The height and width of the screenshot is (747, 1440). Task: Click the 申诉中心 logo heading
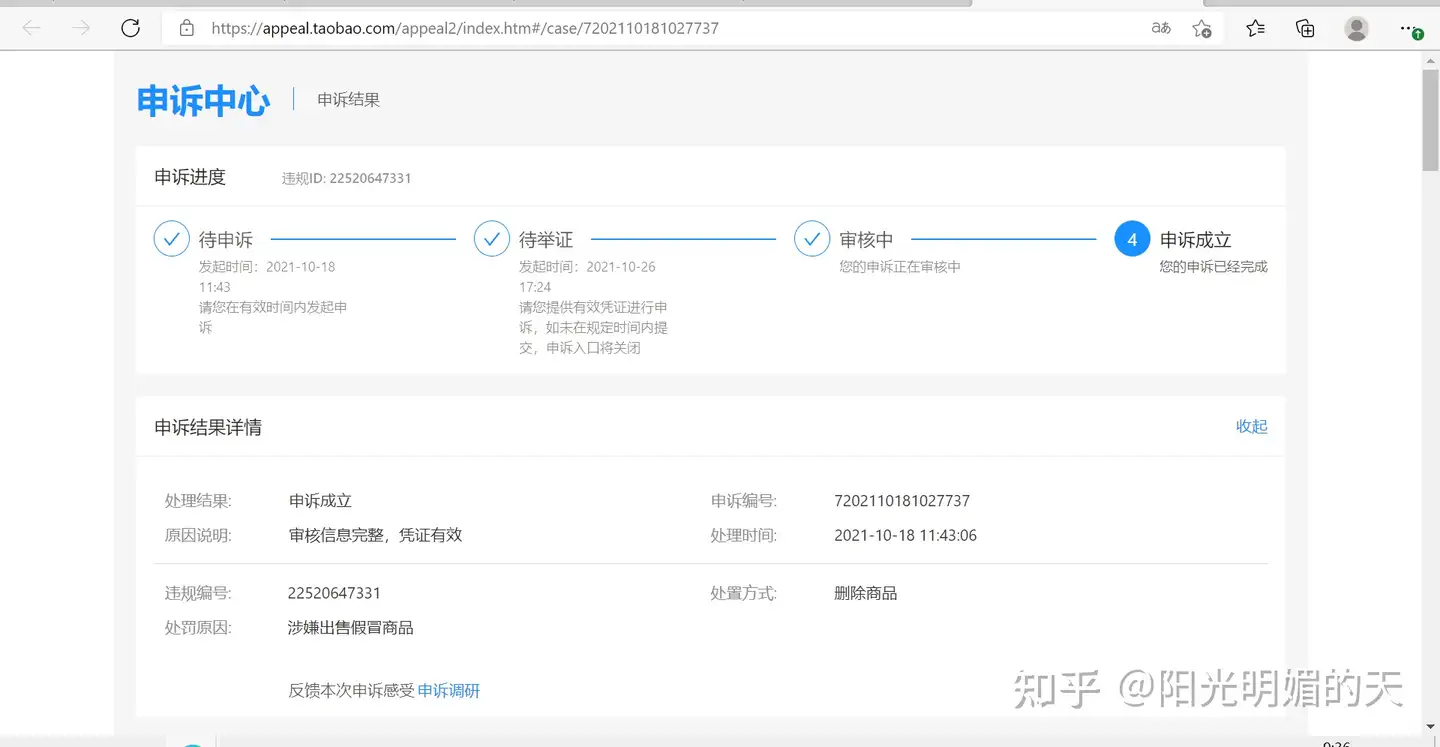204,100
